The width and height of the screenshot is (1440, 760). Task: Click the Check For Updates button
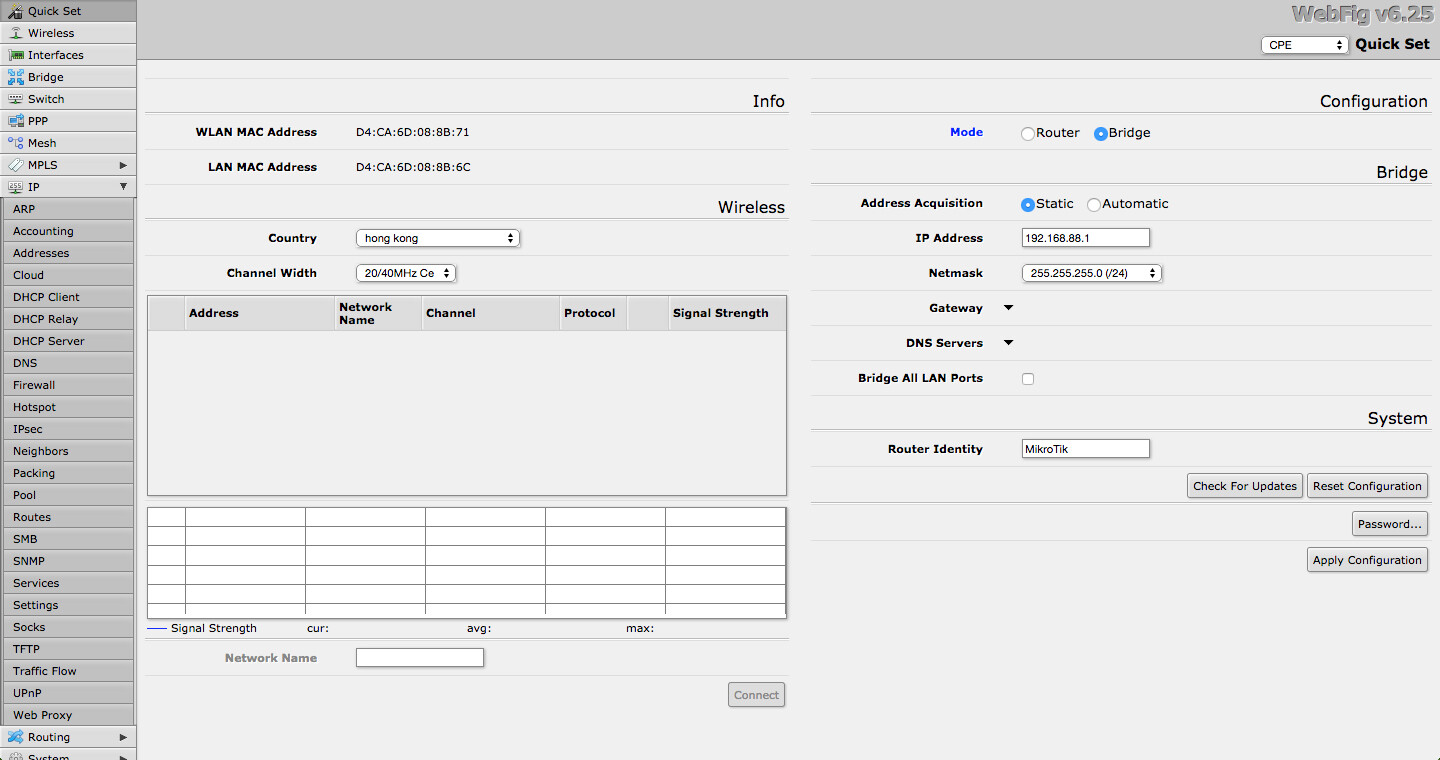pyautogui.click(x=1244, y=486)
